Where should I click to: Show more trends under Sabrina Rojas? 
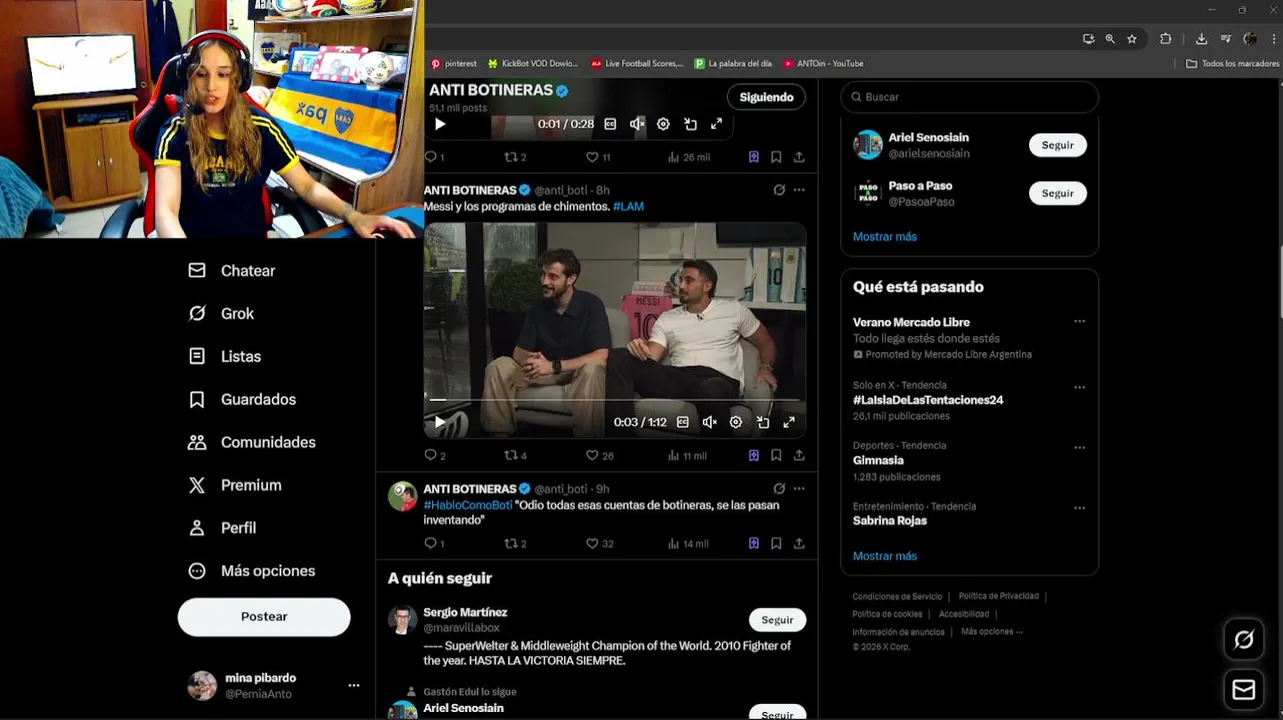tap(885, 556)
